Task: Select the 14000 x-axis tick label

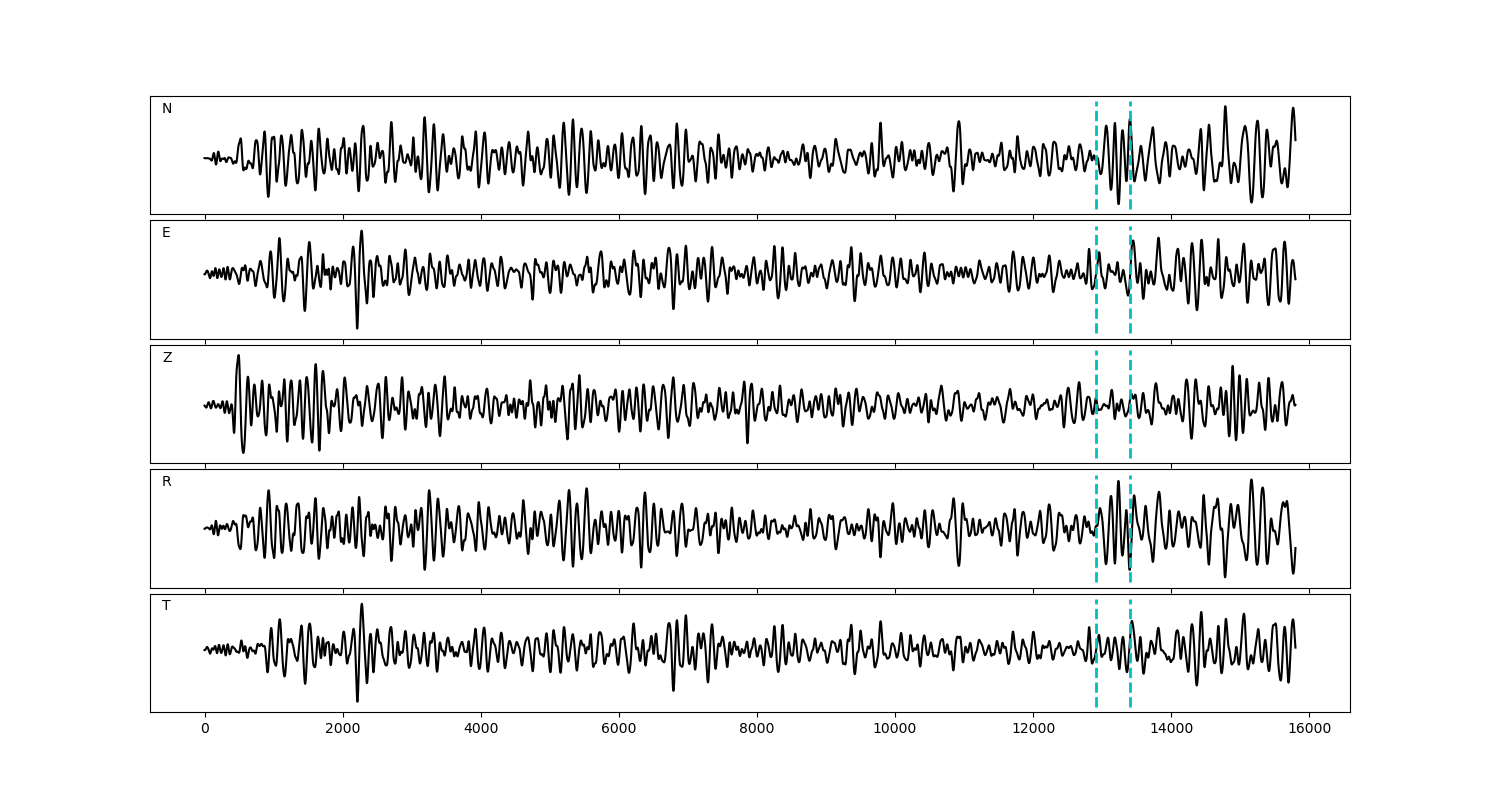Action: click(1171, 729)
